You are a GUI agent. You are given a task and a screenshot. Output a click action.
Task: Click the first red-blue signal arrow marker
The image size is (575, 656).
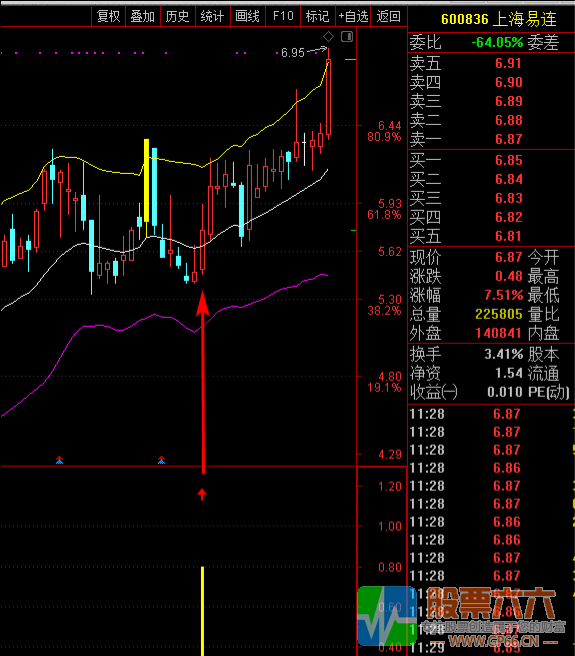point(59,460)
